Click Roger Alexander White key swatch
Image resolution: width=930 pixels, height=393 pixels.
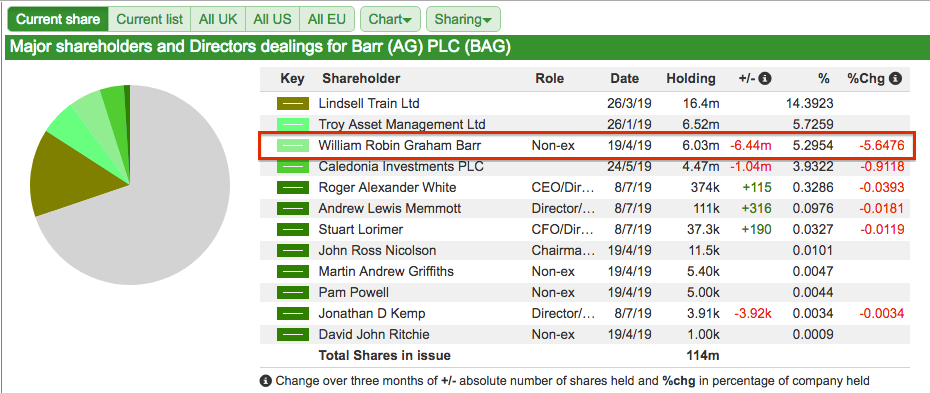[x=293, y=188]
